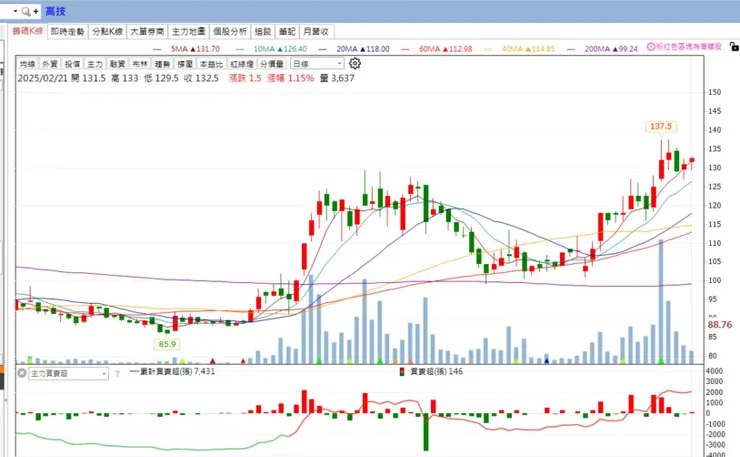Click the 200MA legend line swatch
This screenshot has width=740, height=457.
point(571,49)
